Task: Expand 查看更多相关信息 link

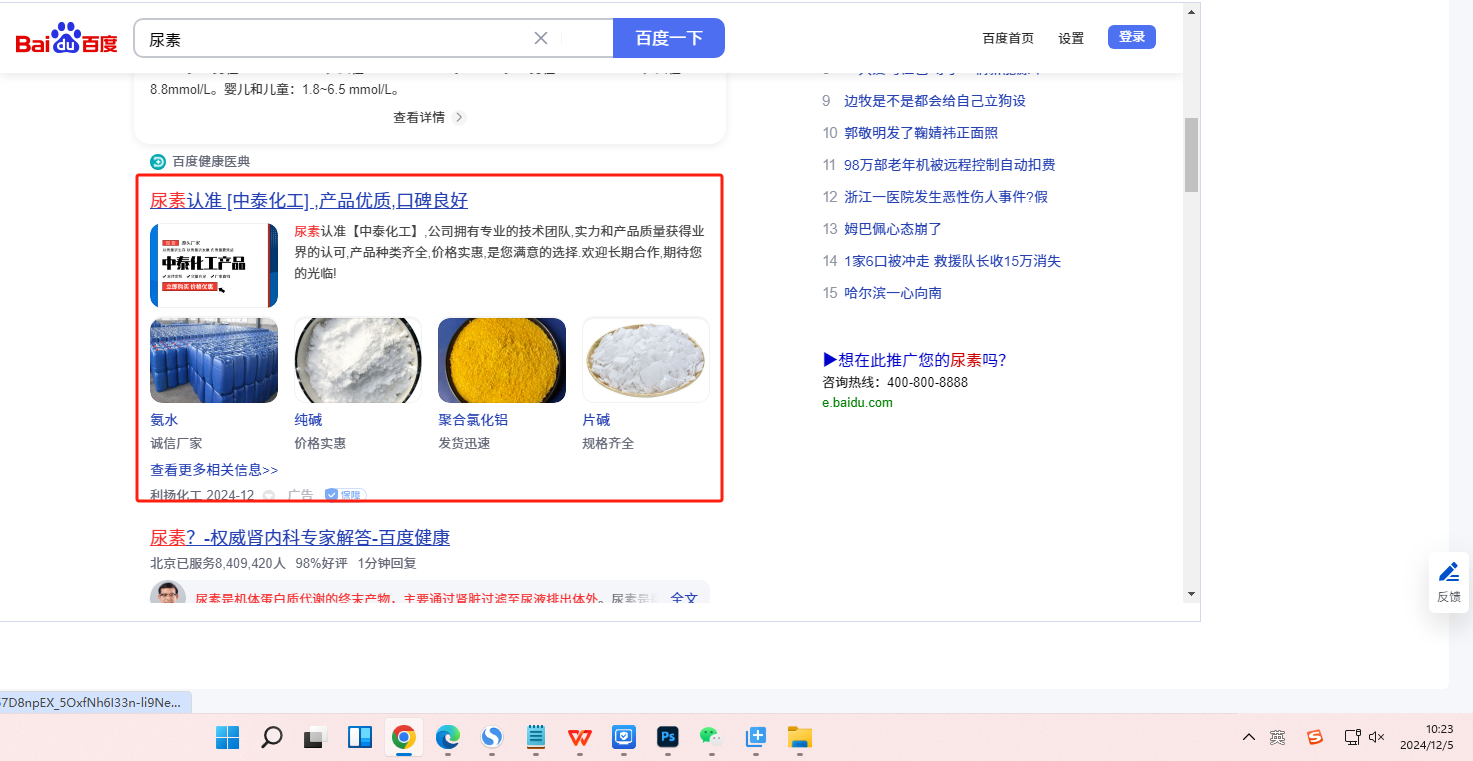Action: click(214, 469)
